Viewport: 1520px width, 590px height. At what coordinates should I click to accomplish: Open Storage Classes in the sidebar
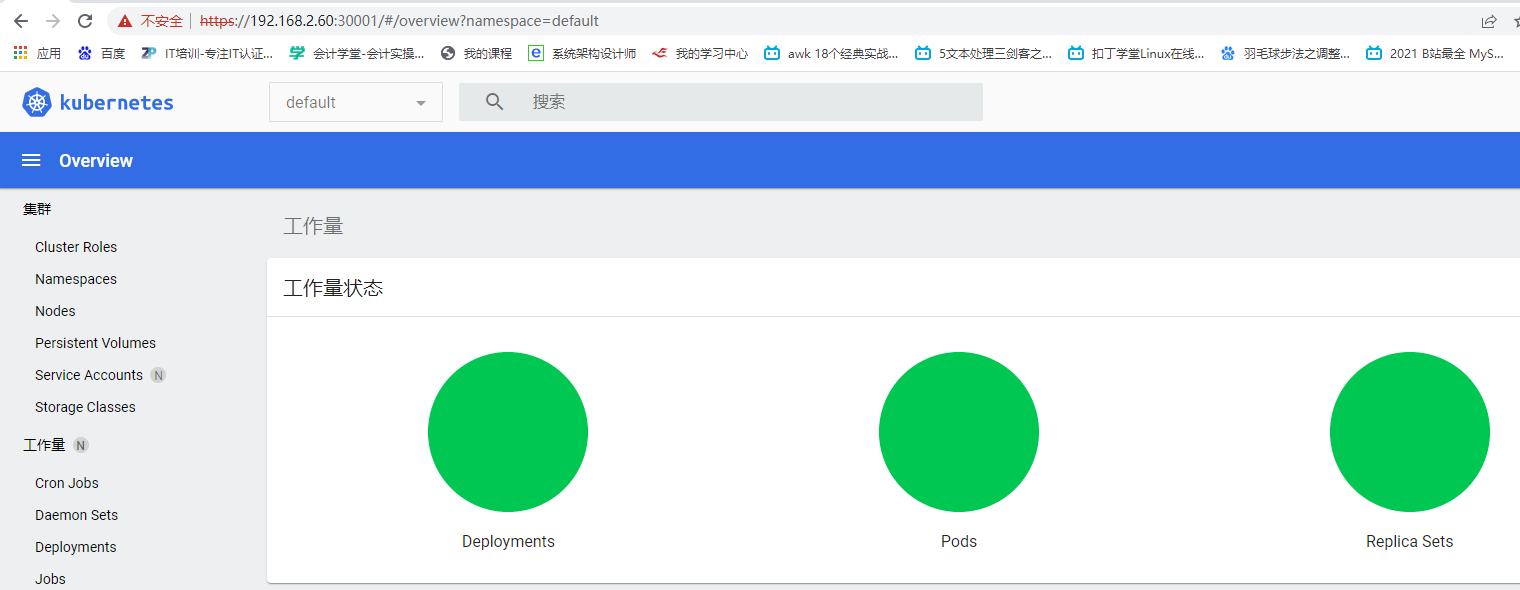[85, 407]
